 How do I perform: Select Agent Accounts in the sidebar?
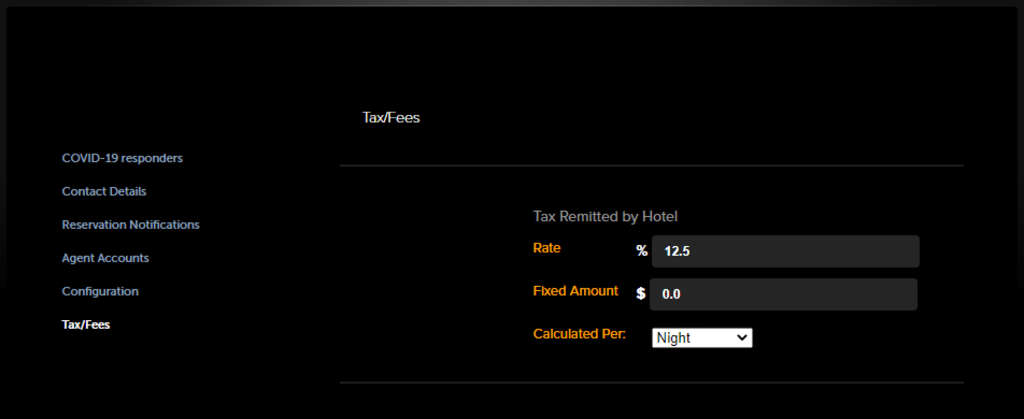pos(105,258)
